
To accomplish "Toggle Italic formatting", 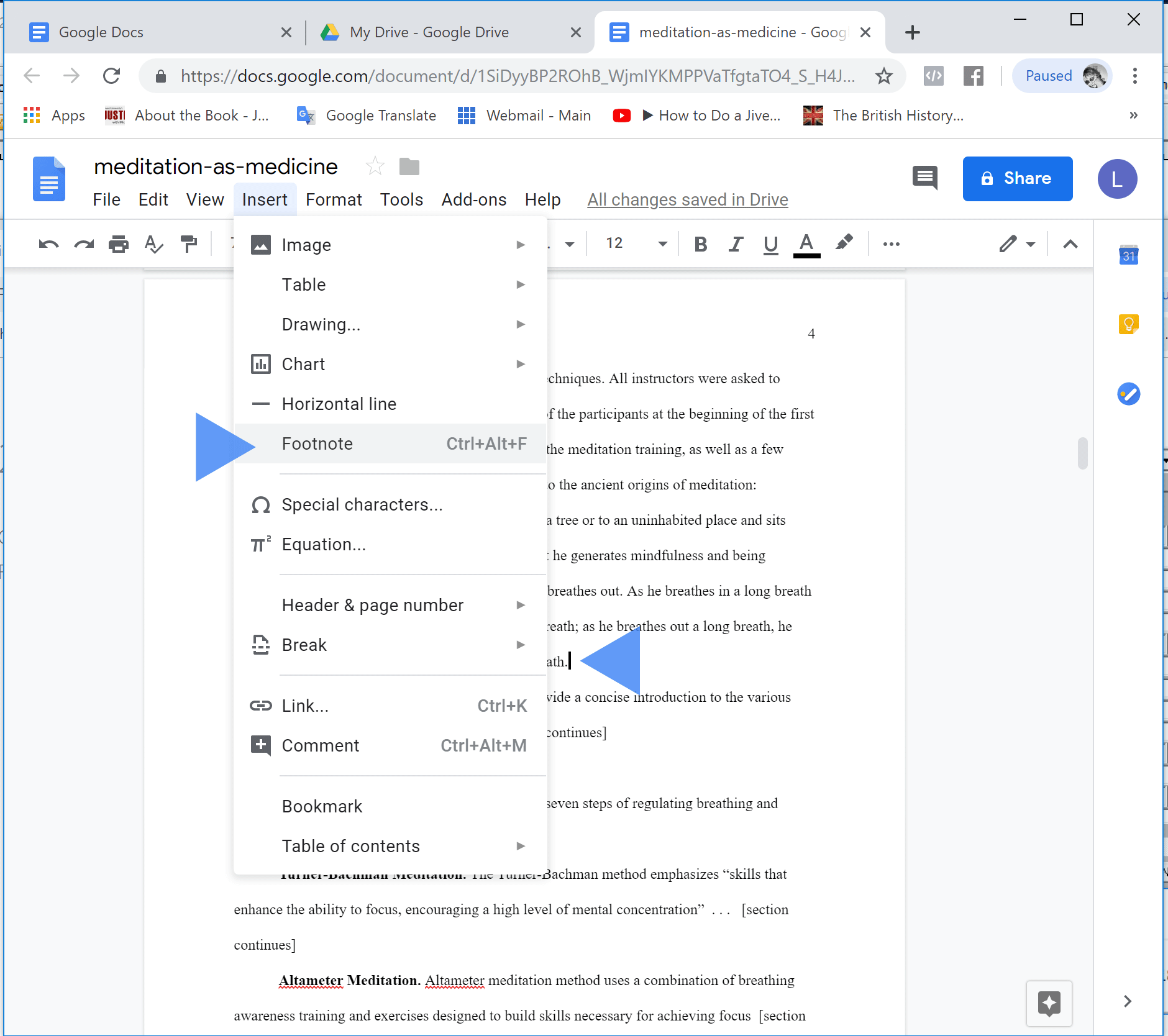I will point(736,244).
